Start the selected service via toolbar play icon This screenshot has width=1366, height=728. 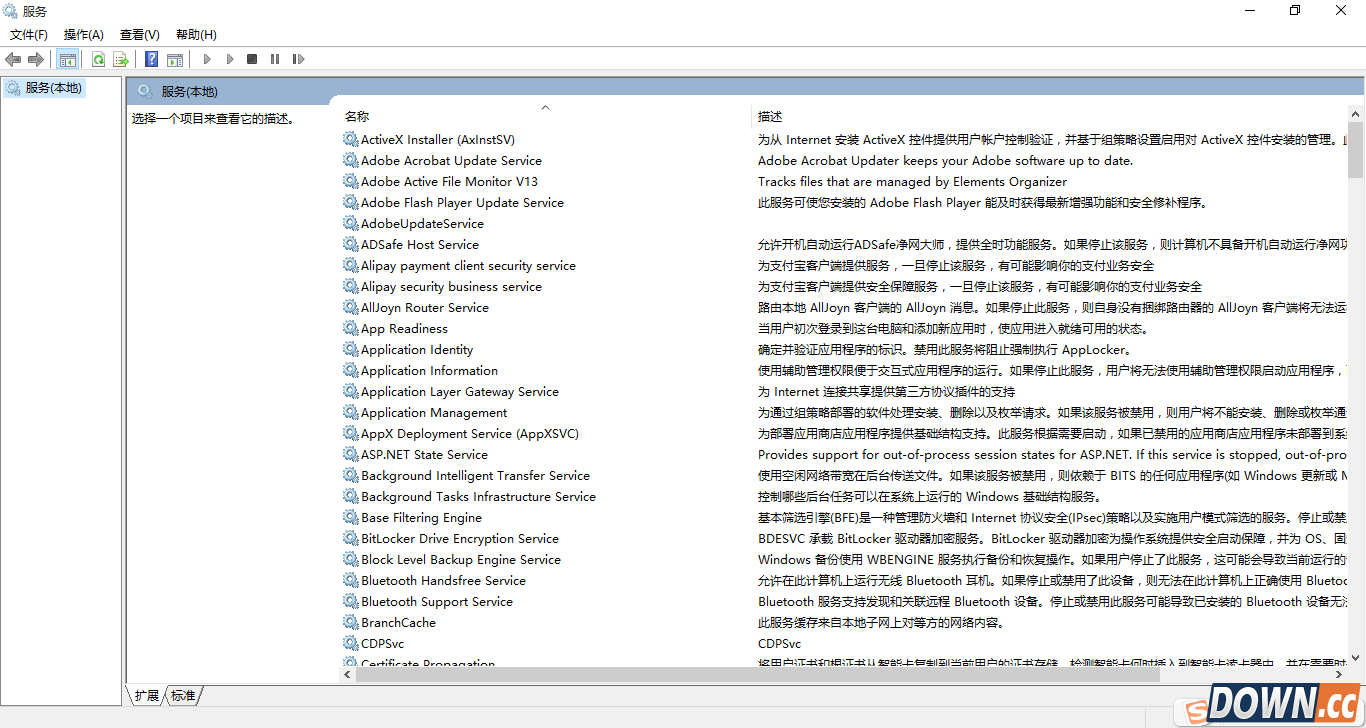(206, 59)
